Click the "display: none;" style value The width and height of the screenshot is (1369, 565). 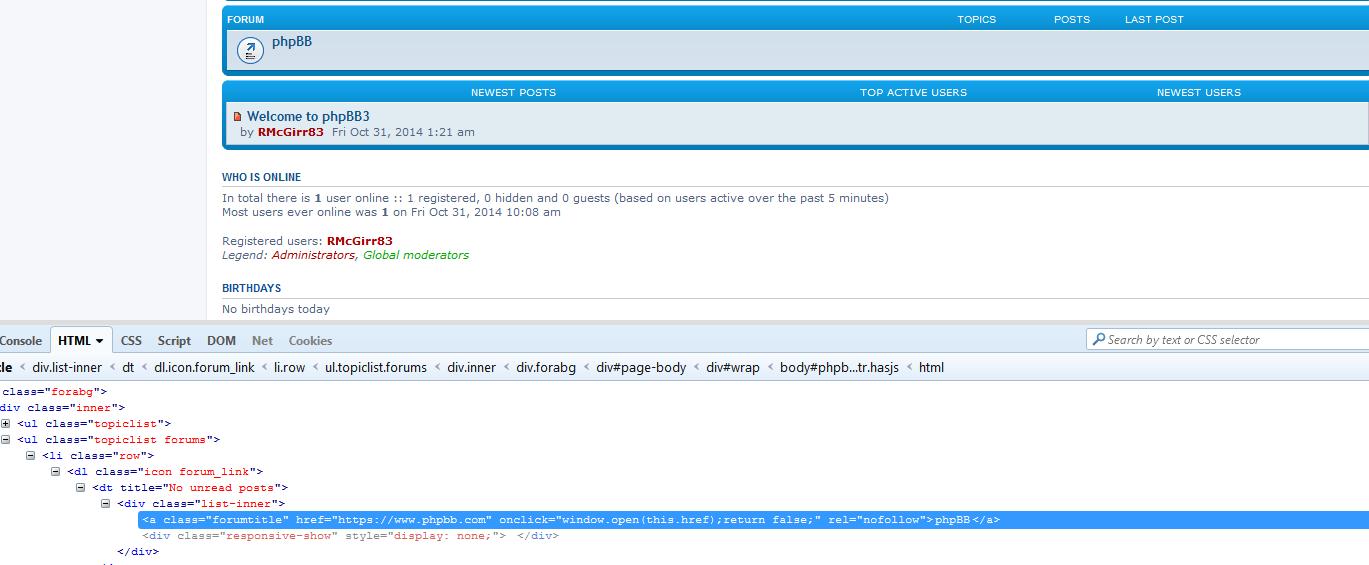447,536
